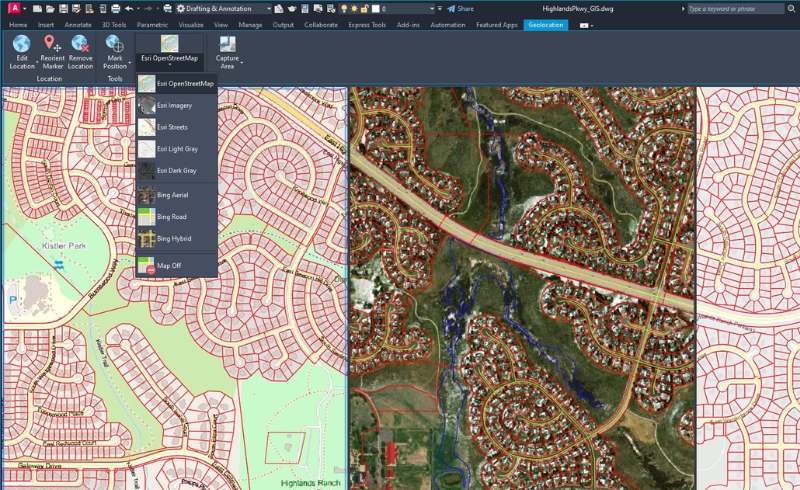Open the Annotate ribbon tab
This screenshot has width=800, height=490.
78,24
